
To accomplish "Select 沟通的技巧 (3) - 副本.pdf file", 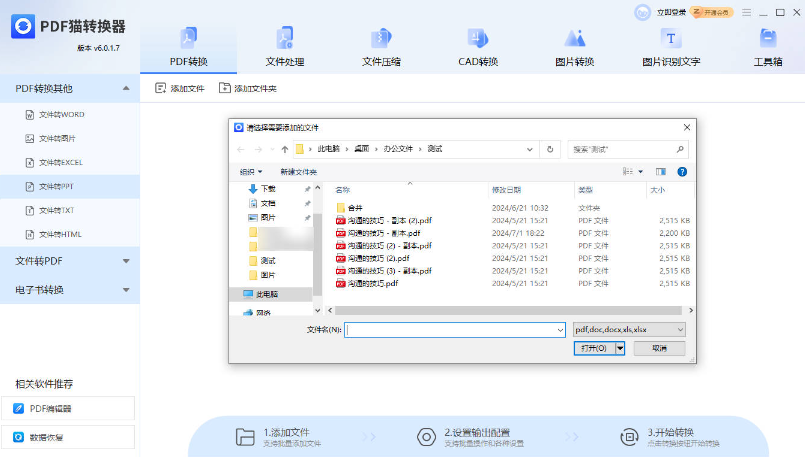I will (390, 271).
